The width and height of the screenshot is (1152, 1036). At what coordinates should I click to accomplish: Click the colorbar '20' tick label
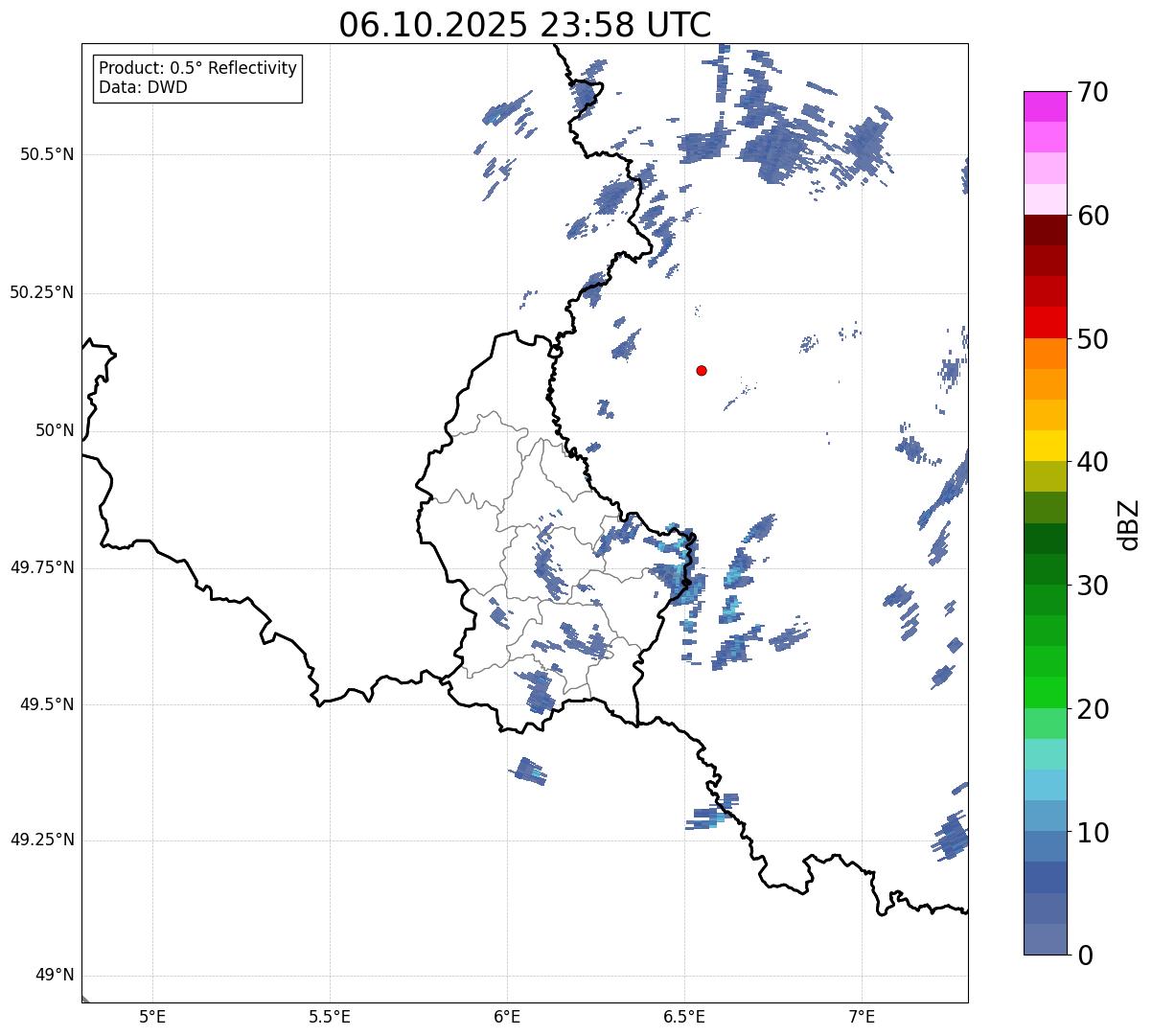(1093, 709)
